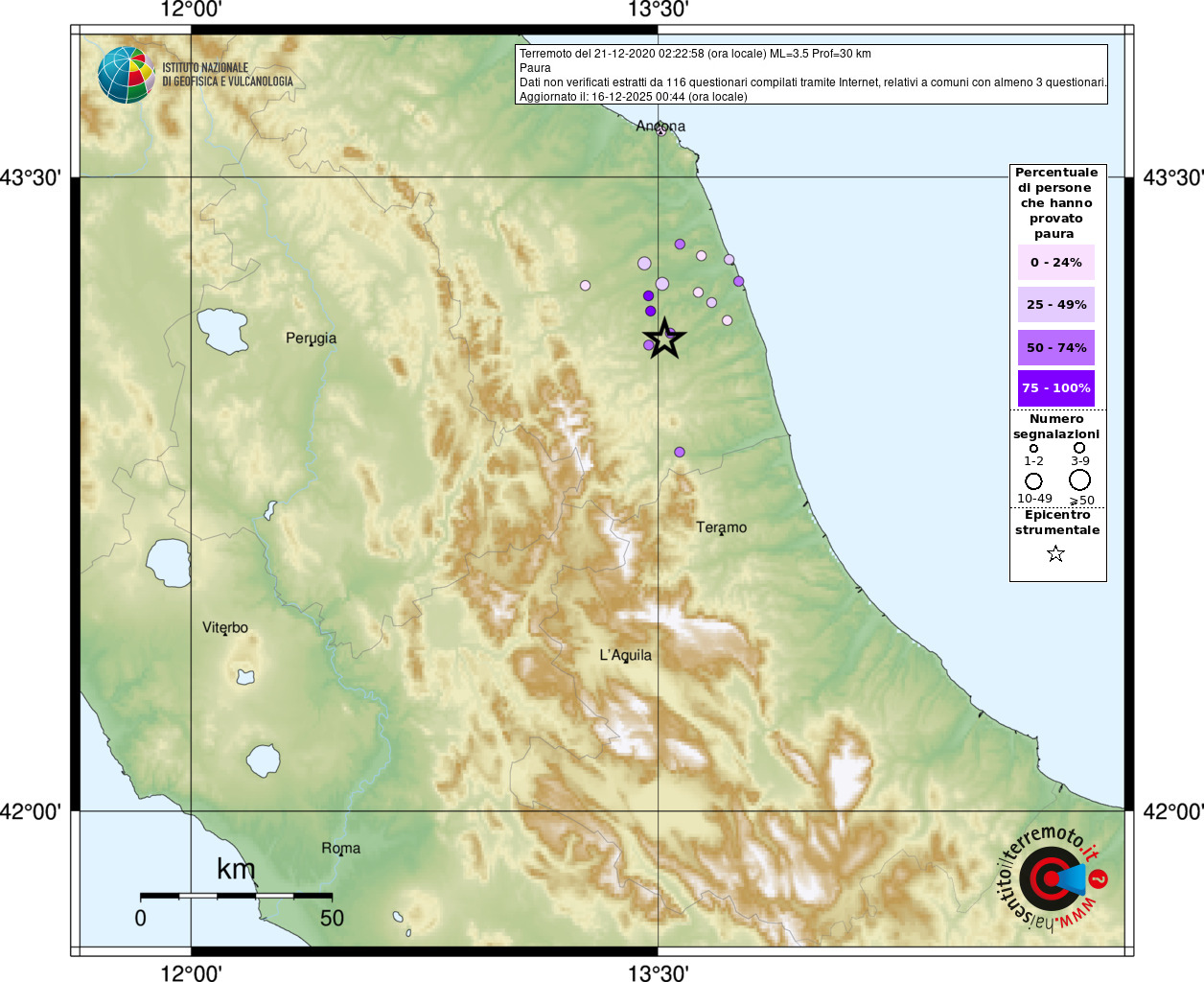
Task: Click the 1-2 reports circle in legend
Action: [1033, 448]
